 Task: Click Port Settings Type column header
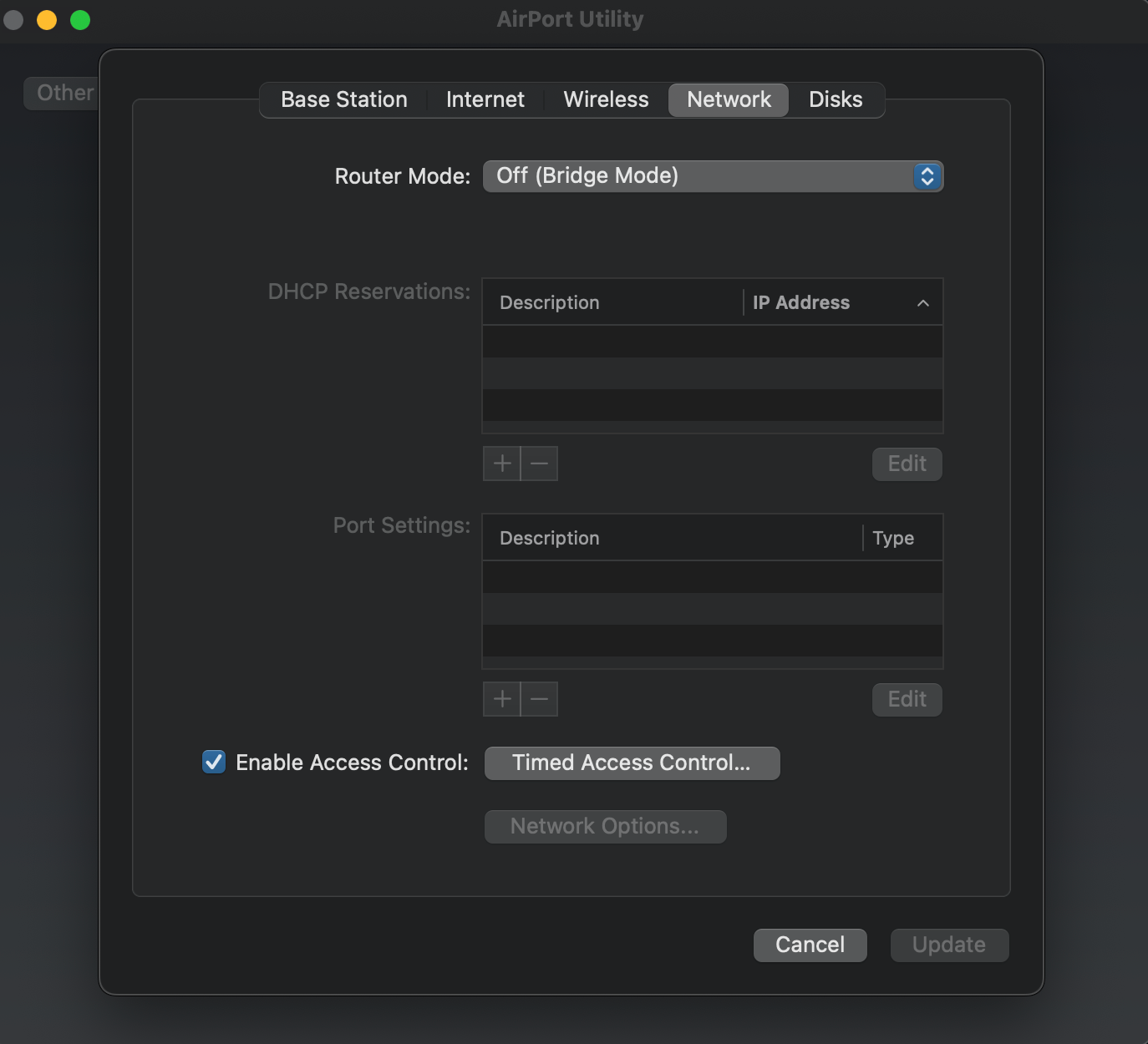click(902, 538)
